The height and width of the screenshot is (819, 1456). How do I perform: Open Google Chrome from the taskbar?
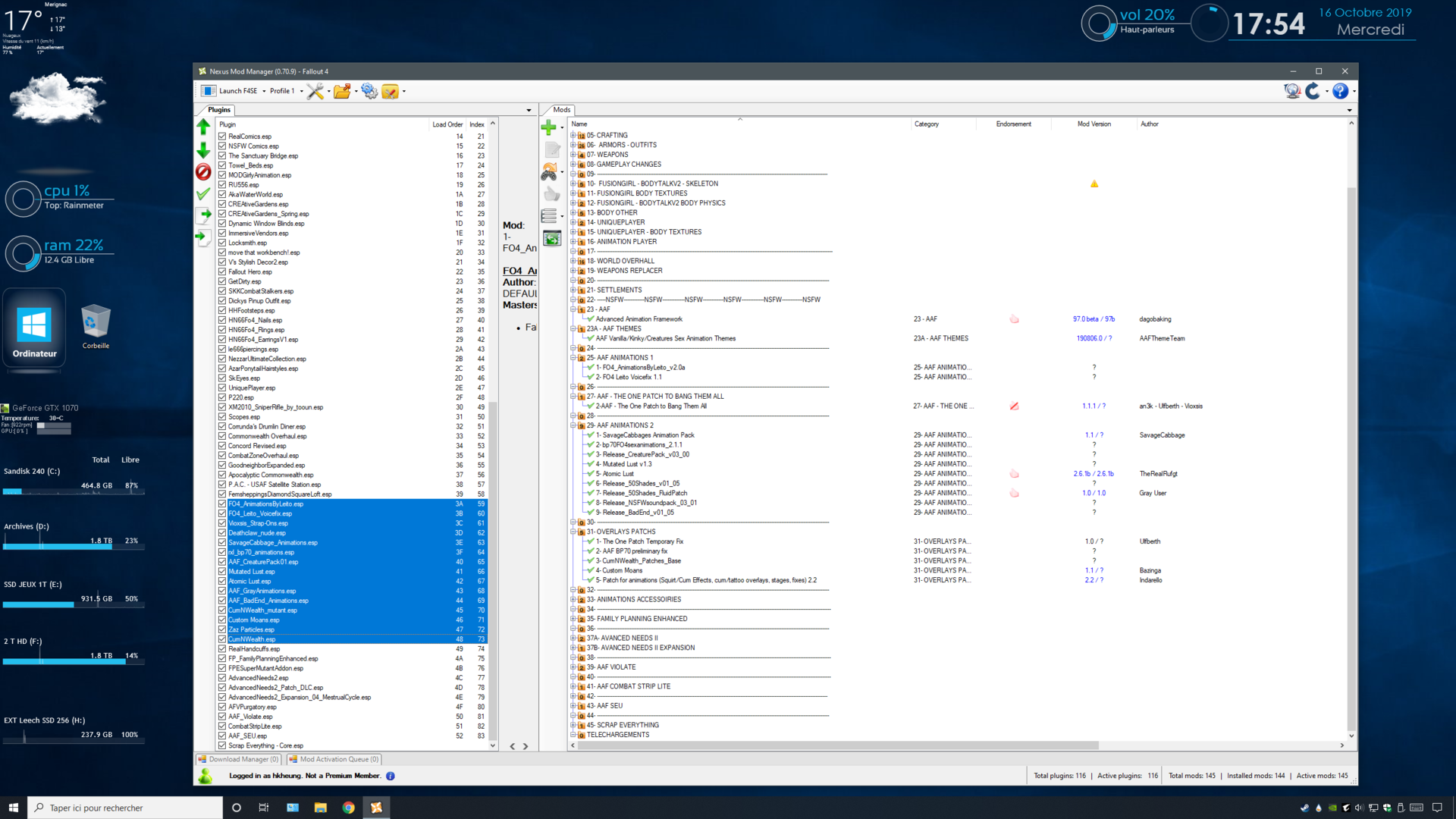[x=348, y=808]
